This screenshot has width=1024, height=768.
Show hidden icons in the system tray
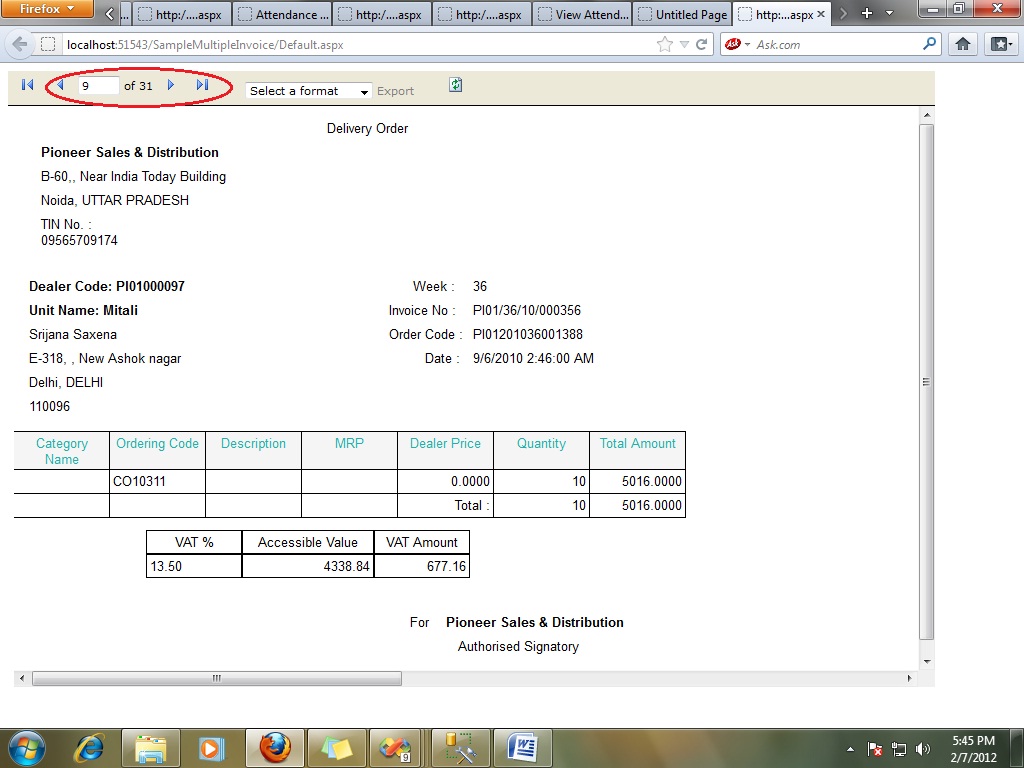click(851, 748)
